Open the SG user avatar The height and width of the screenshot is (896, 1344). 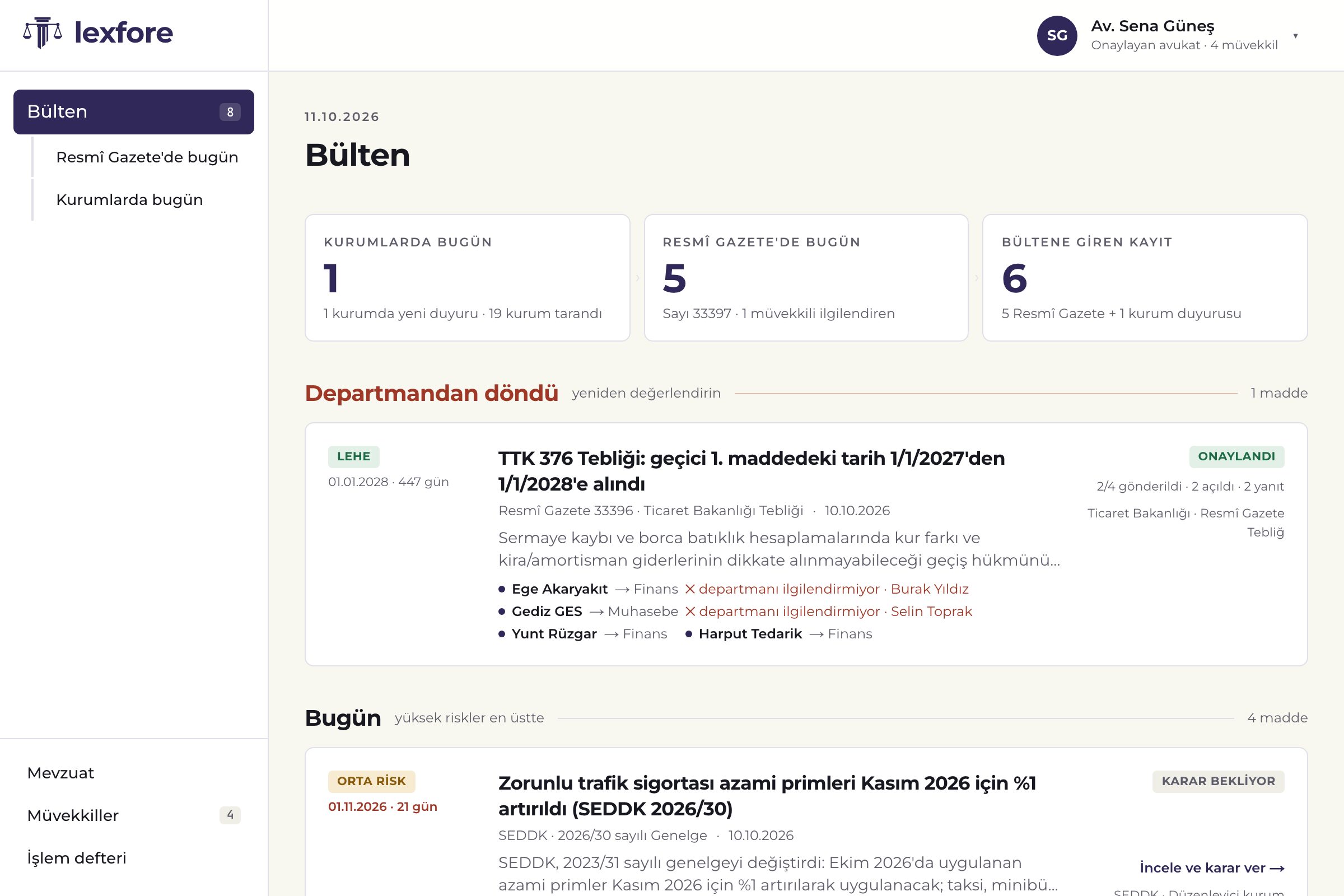pyautogui.click(x=1057, y=35)
